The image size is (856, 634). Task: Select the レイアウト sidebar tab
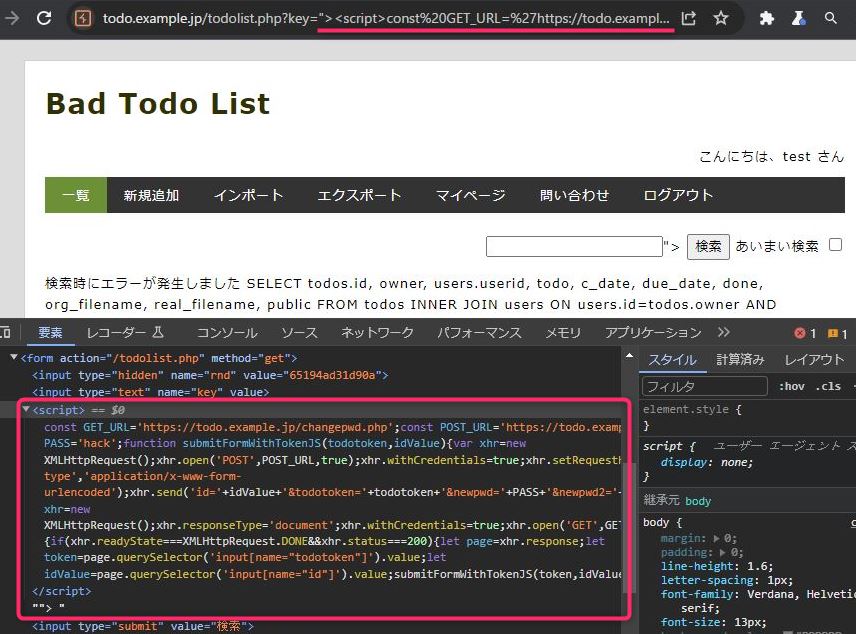pos(814,359)
